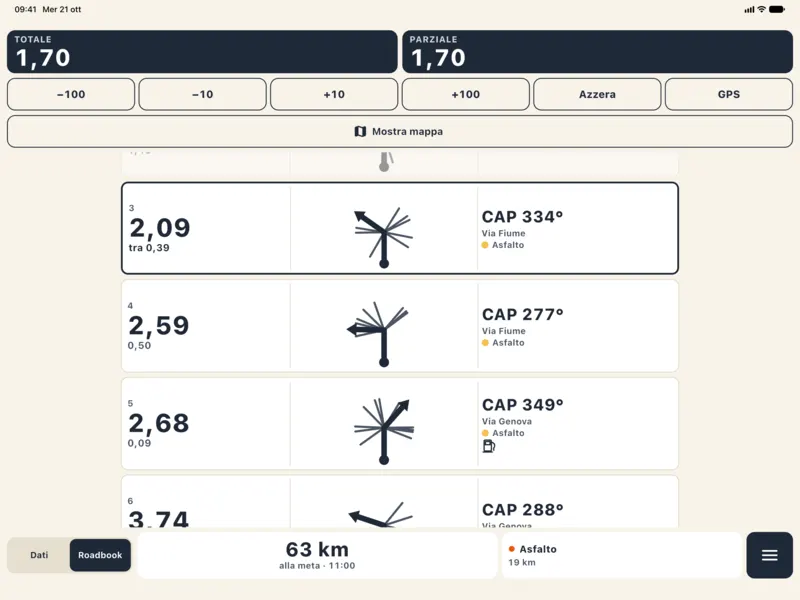Open the PARZIALE 1,70 counter panel
The width and height of the screenshot is (800, 600).
(597, 52)
